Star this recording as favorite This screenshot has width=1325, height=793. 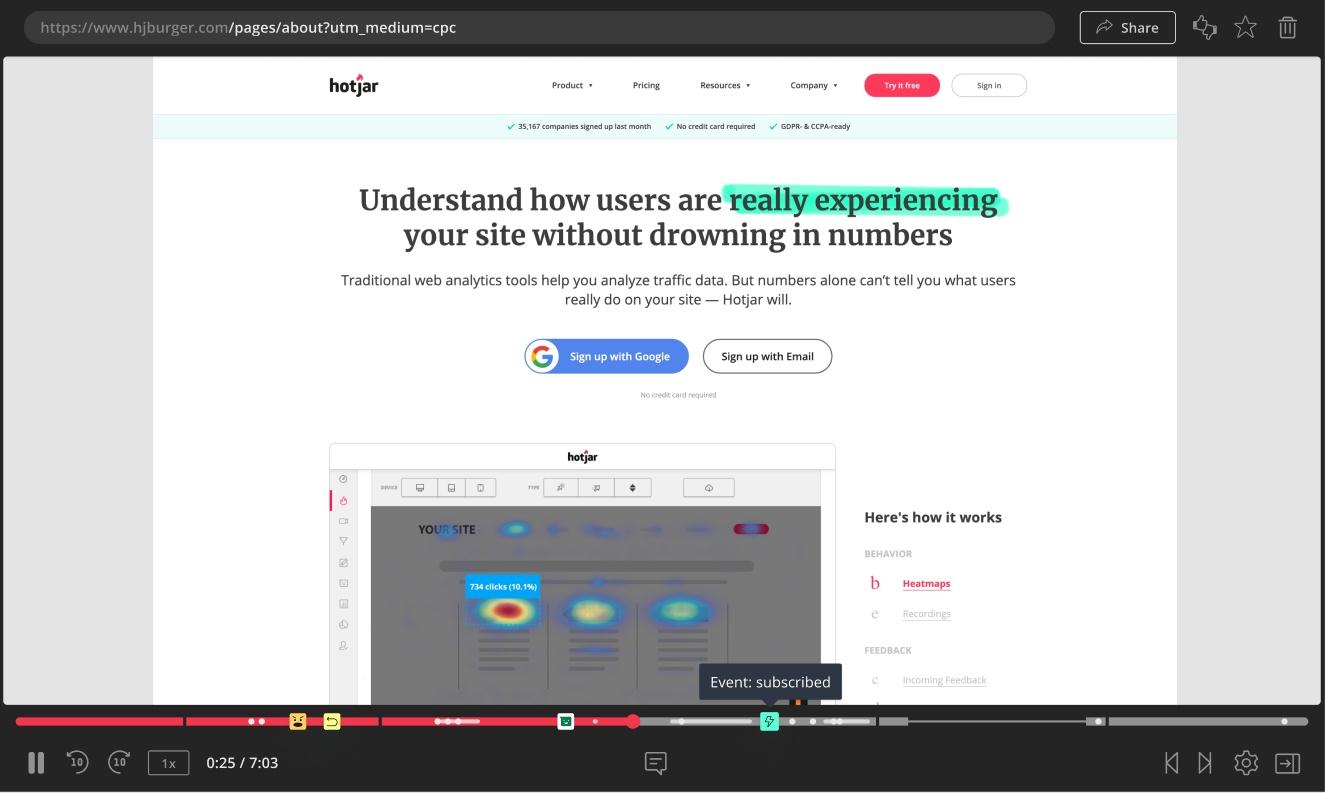1245,27
